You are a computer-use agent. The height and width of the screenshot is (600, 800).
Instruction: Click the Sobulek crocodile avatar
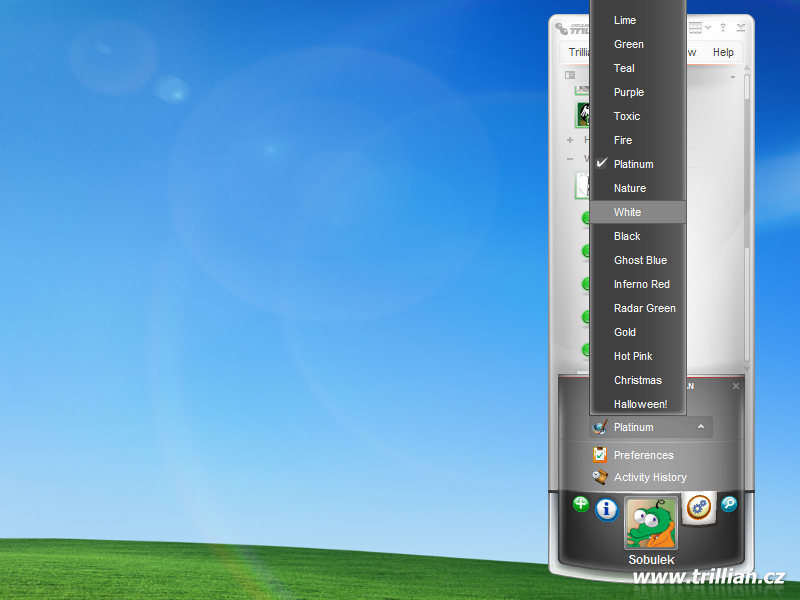point(651,523)
